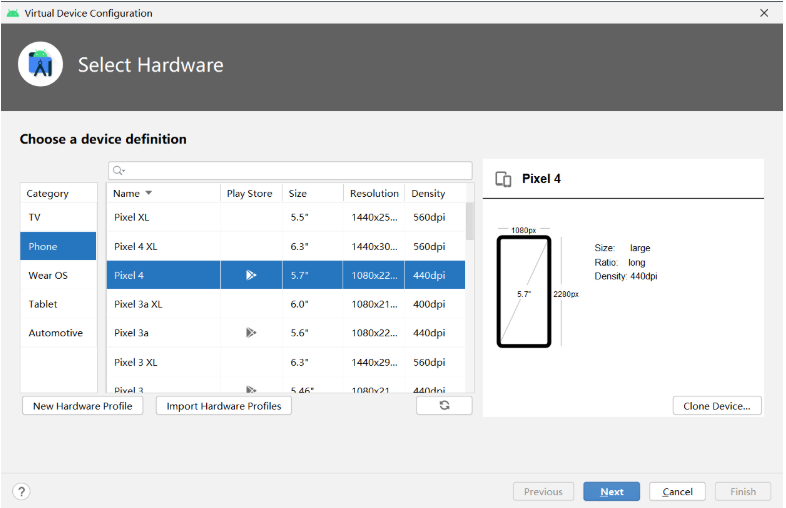Image resolution: width=786 pixels, height=508 pixels.
Task: Click resolution 1440x29... cell
Action: 374,362
